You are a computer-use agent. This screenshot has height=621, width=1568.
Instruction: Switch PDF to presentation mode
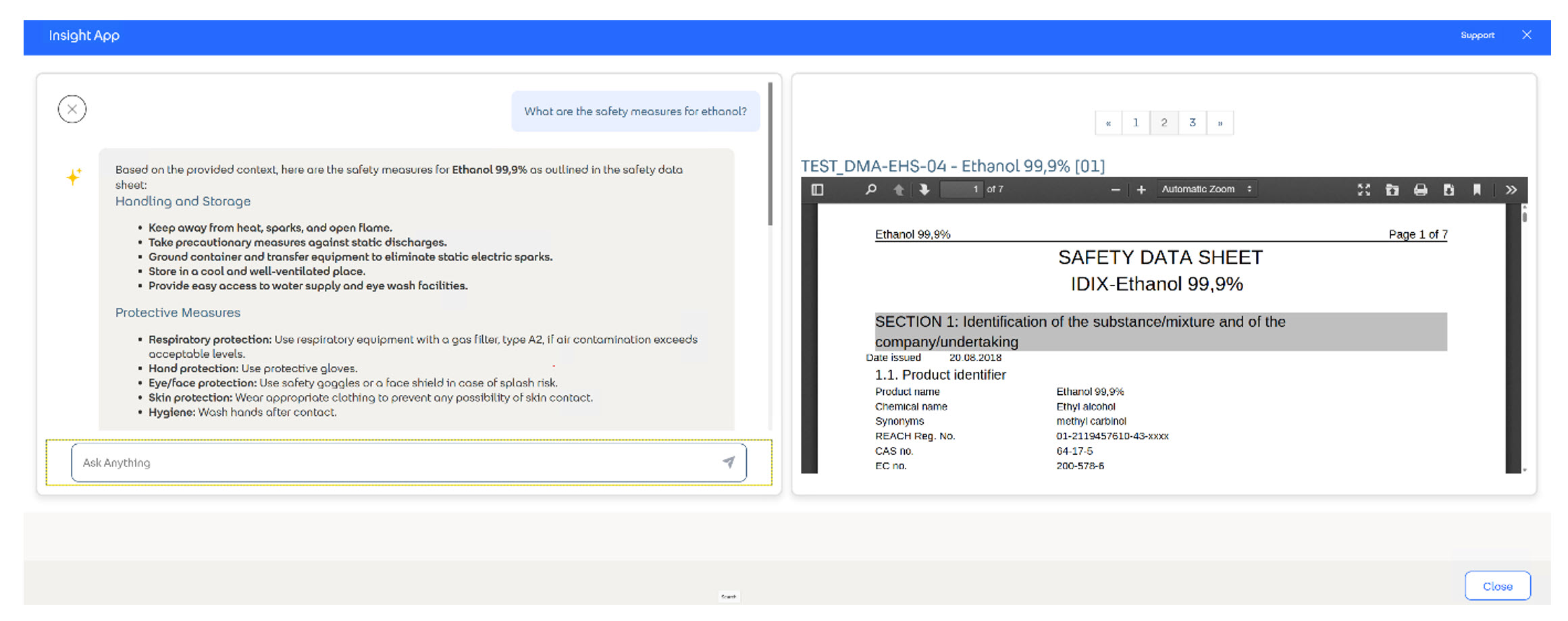tap(1364, 190)
